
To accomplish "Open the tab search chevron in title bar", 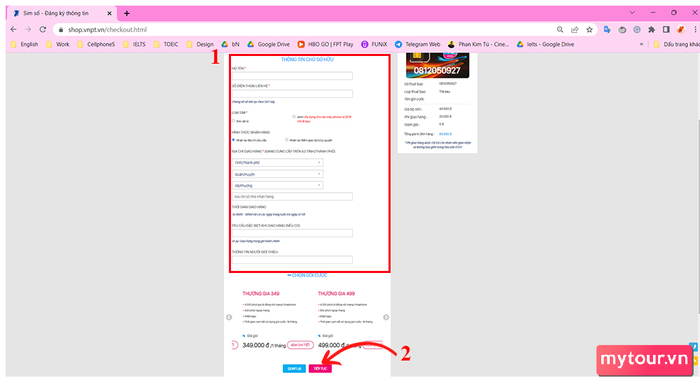I will [x=632, y=13].
